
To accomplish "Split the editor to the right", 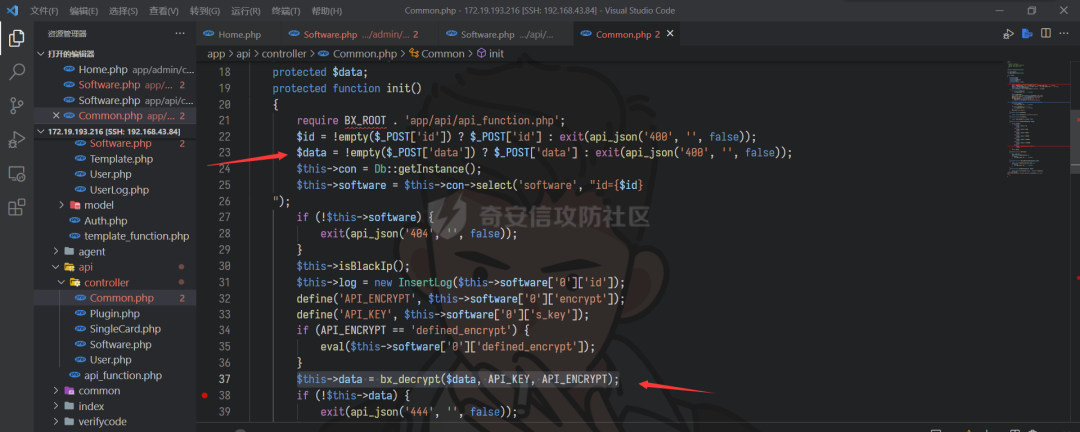I will (x=1046, y=34).
